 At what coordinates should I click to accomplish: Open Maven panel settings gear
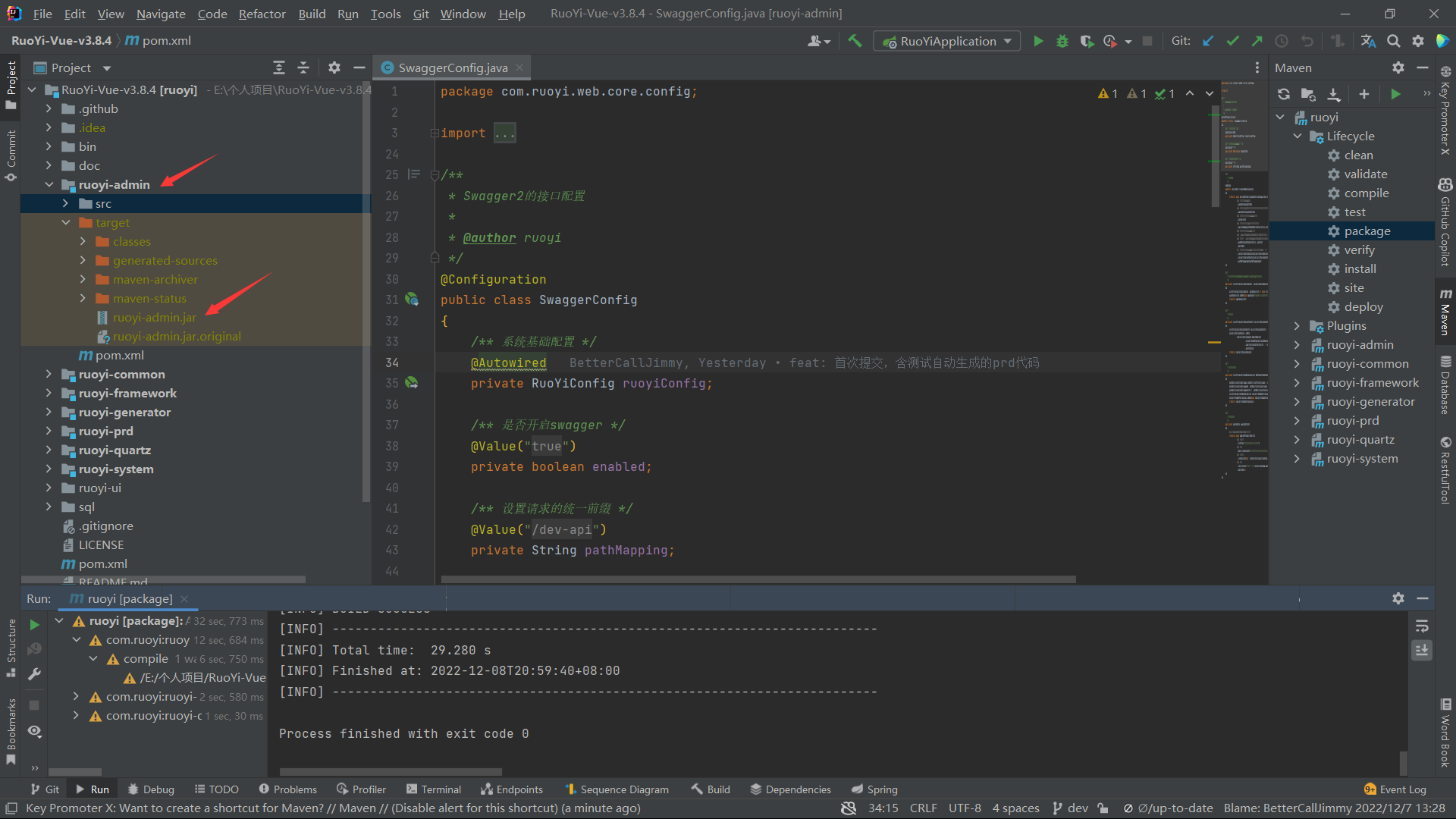tap(1398, 67)
